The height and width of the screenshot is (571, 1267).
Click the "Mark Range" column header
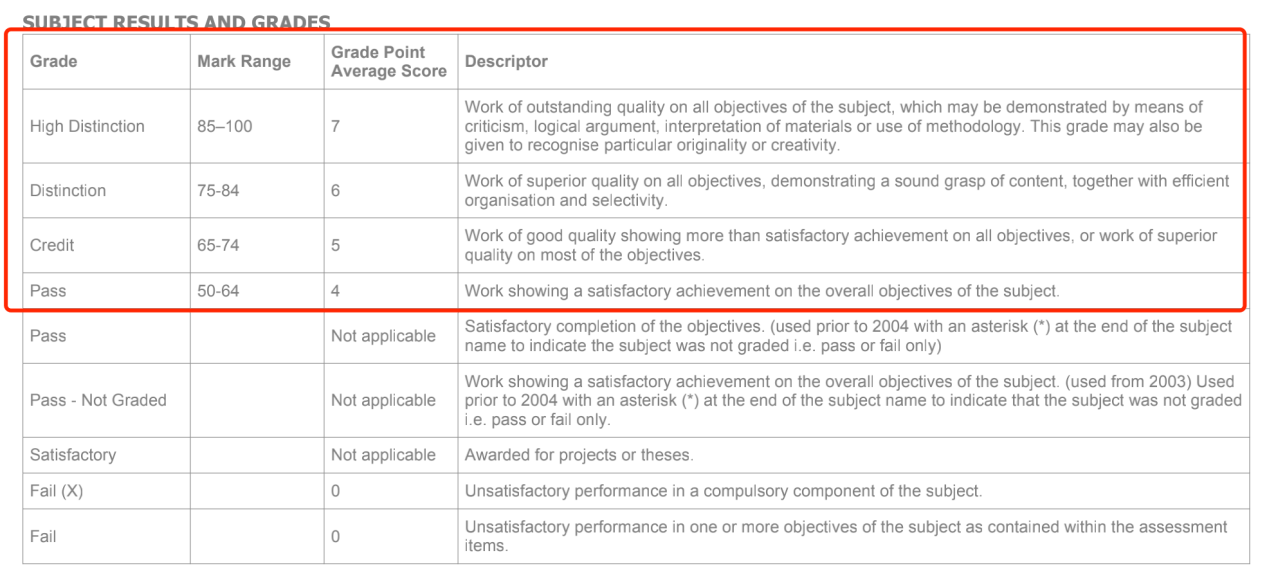(244, 61)
